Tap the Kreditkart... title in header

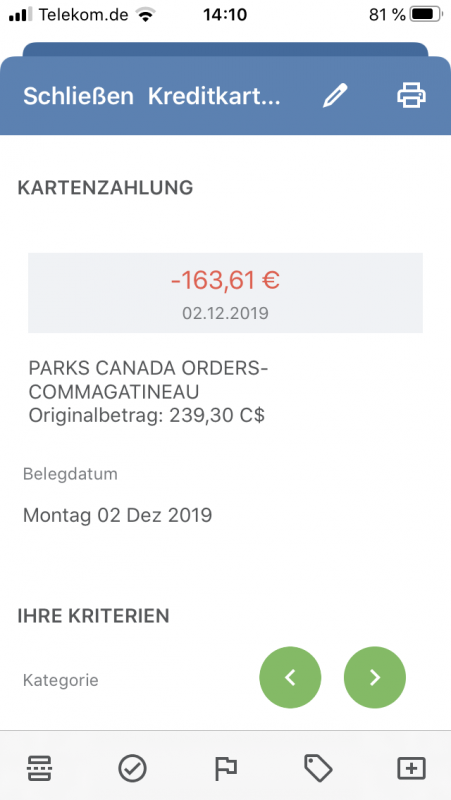(214, 96)
